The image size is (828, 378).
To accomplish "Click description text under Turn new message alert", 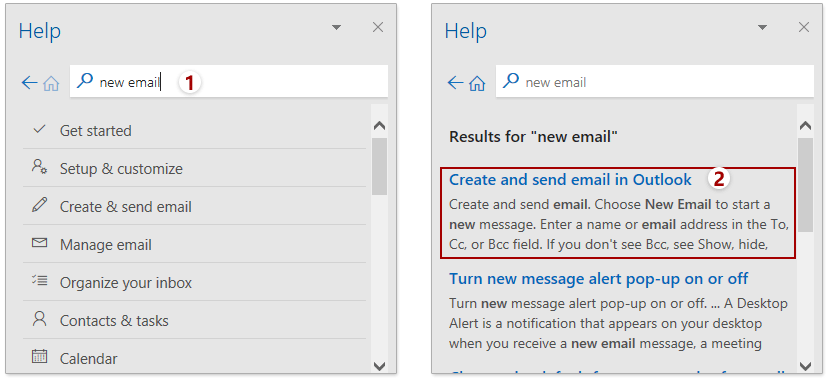I will point(619,324).
